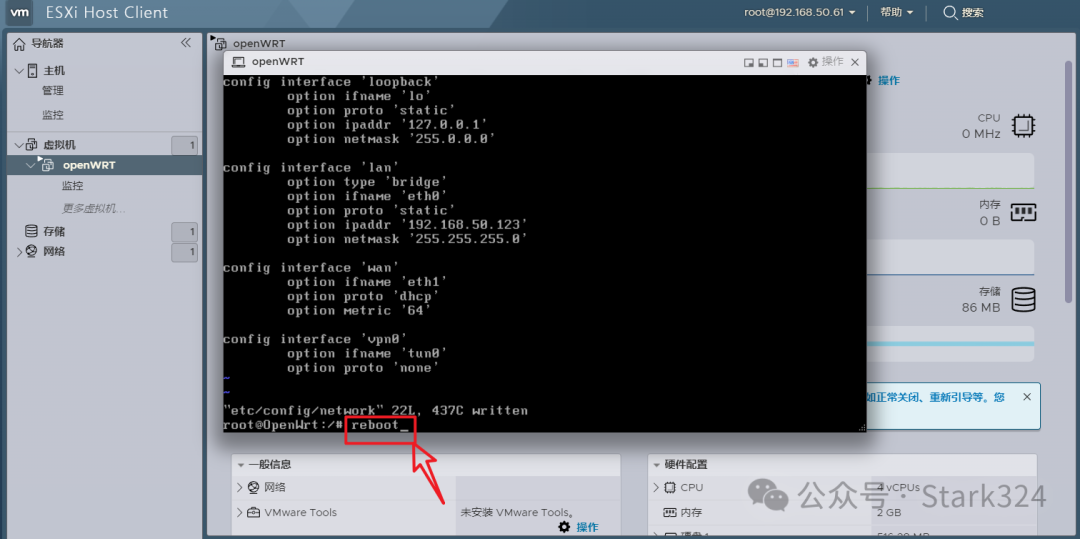The width and height of the screenshot is (1080, 539).
Task: Click the storage count badge 1
Action: point(185,233)
